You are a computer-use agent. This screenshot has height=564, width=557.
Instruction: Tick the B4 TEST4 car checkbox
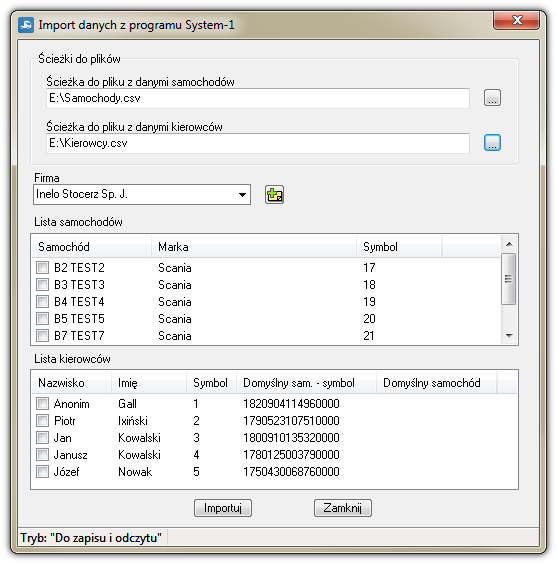coord(42,301)
